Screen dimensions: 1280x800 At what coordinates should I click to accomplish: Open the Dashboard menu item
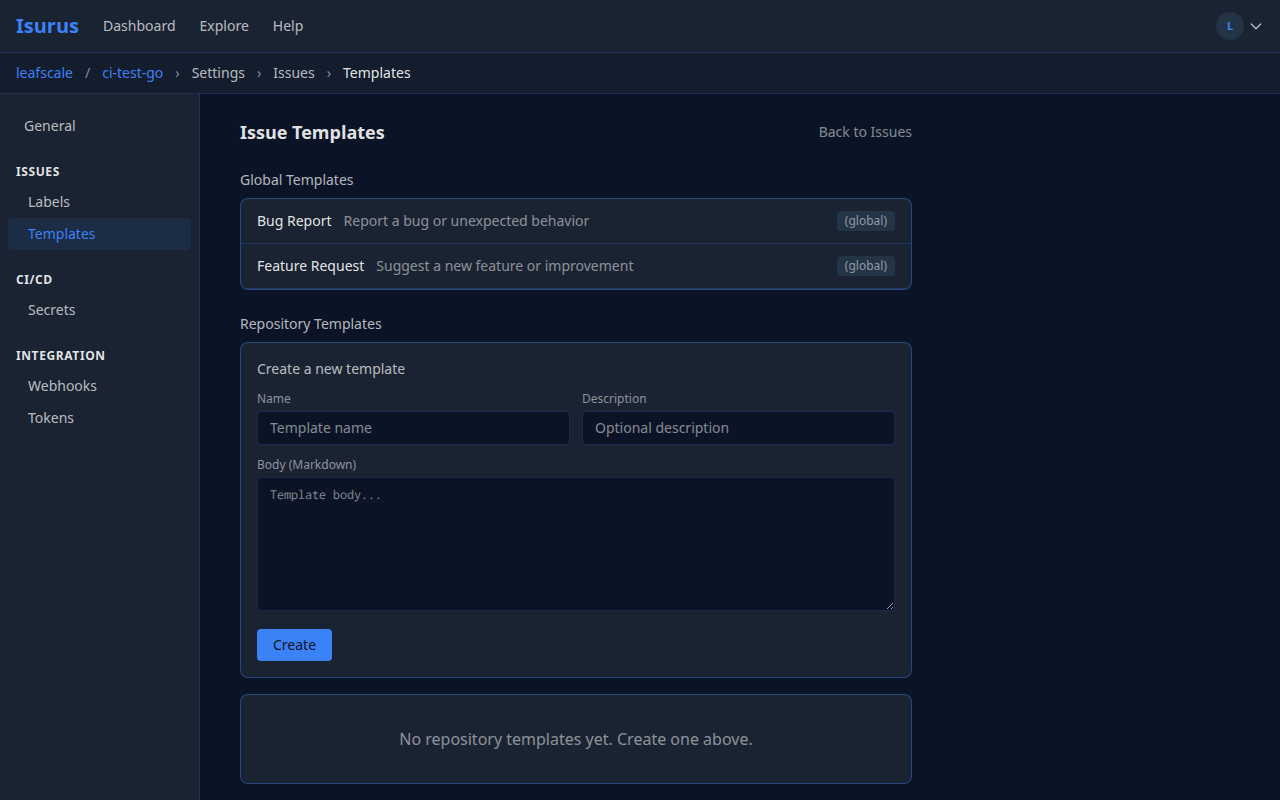coord(139,26)
